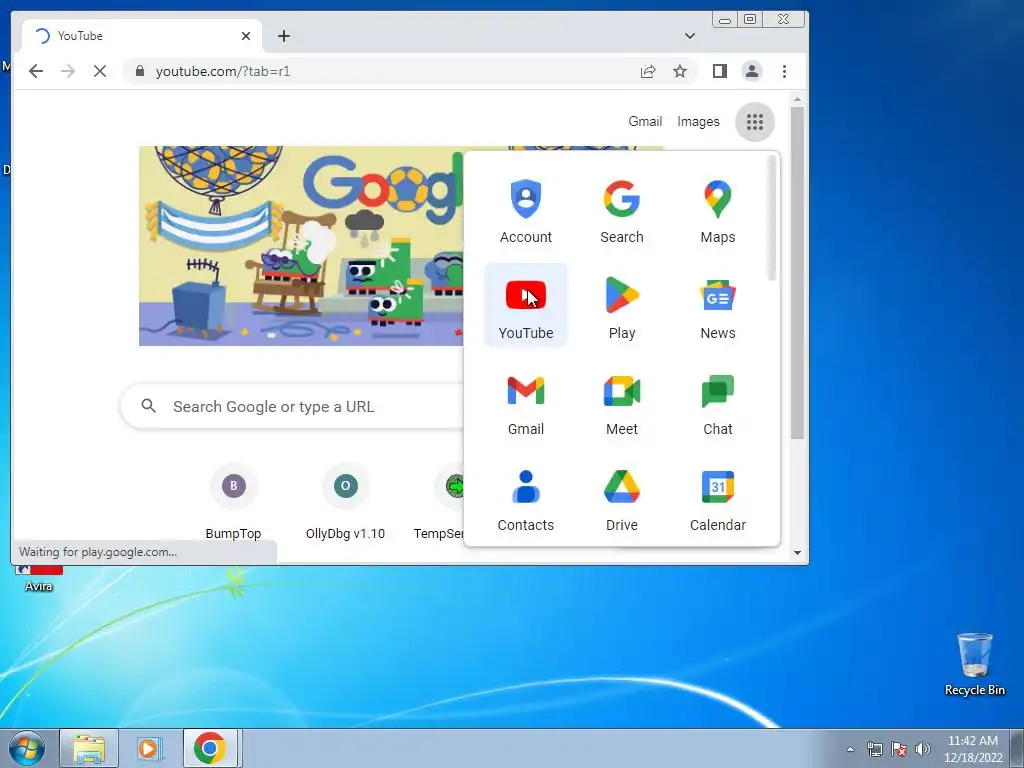Viewport: 1024px width, 768px height.
Task: Share this page from the address bar
Action: click(x=648, y=71)
